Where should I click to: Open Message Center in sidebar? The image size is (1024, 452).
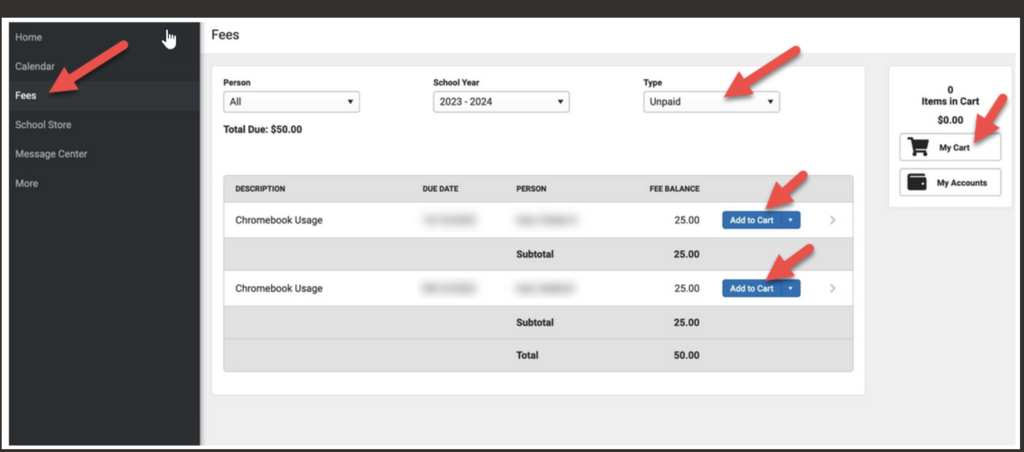(x=51, y=154)
